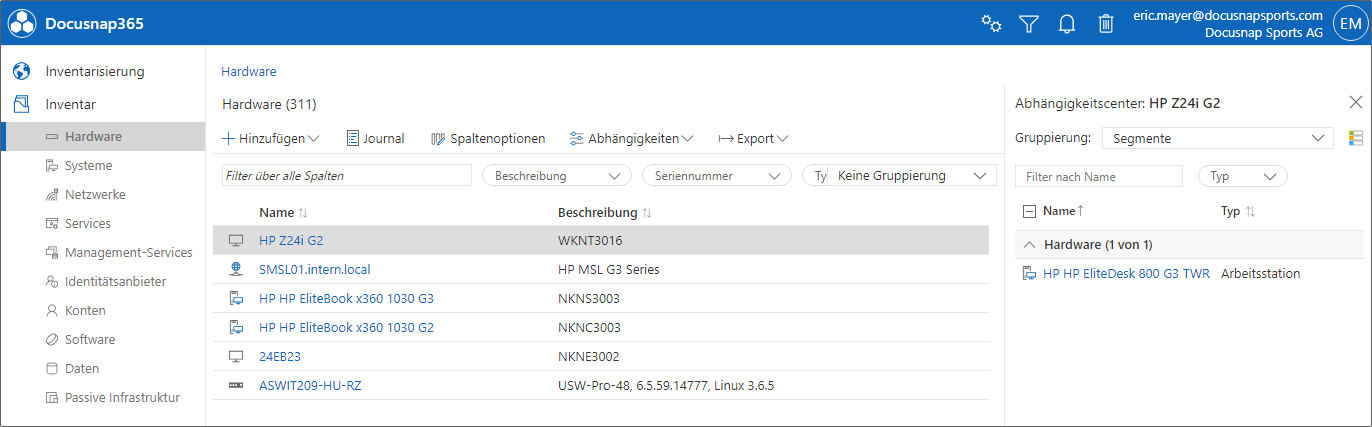The width and height of the screenshot is (1372, 427).
Task: Close the Abhängigkeitscenter panel
Action: click(1356, 102)
